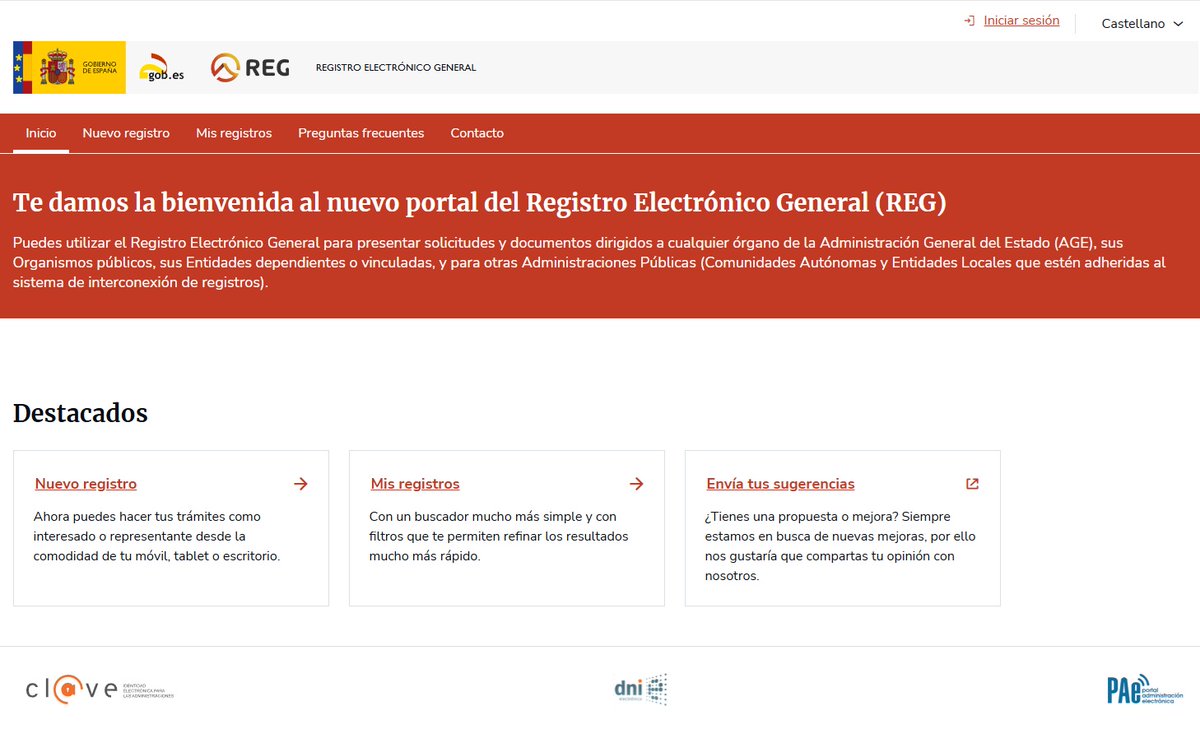Click the Destacados heading
Image resolution: width=1200 pixels, height=729 pixels.
pos(80,413)
